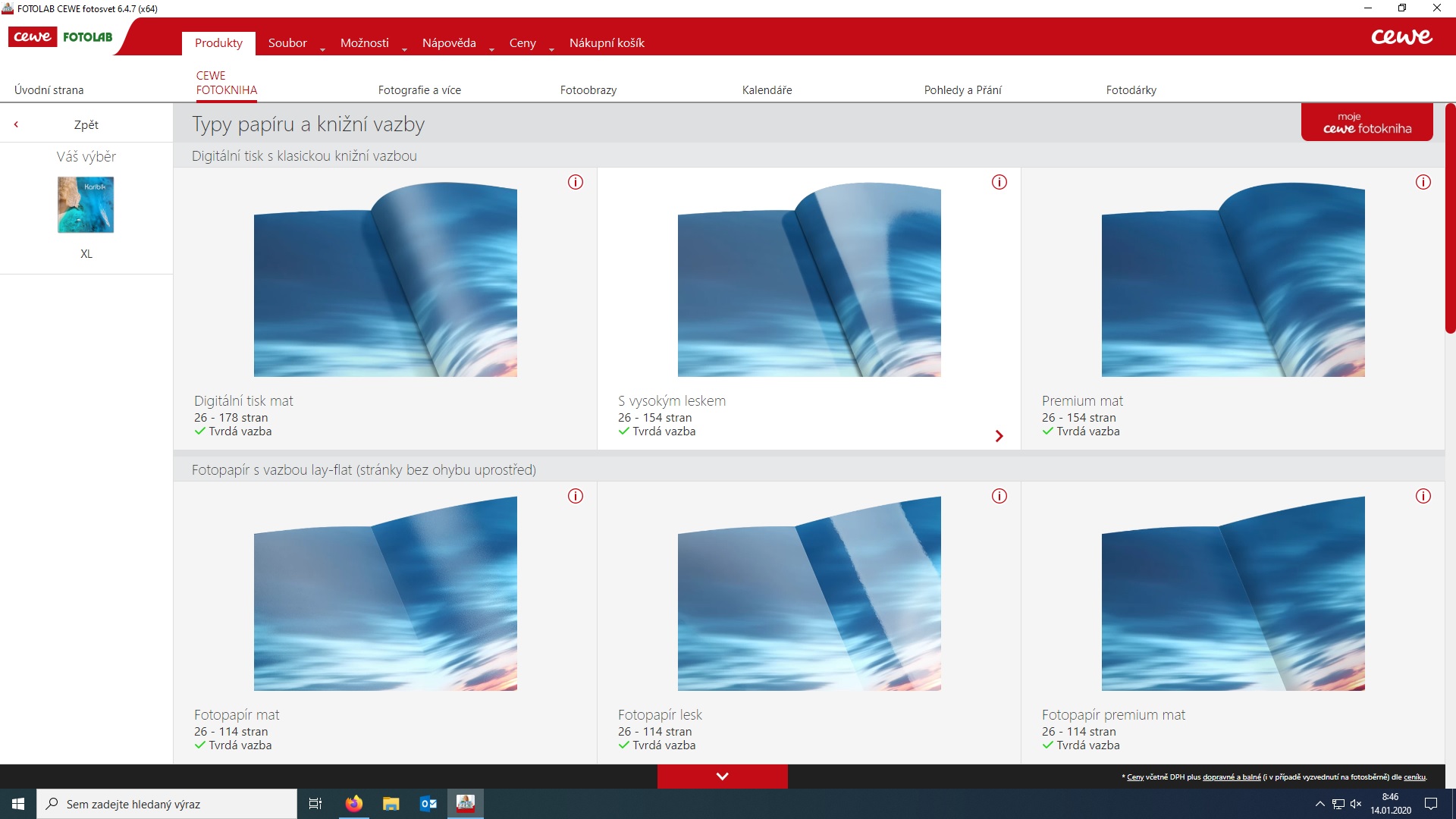
Task: Select CEWE FOTOKNIHA category
Action: 227,83
